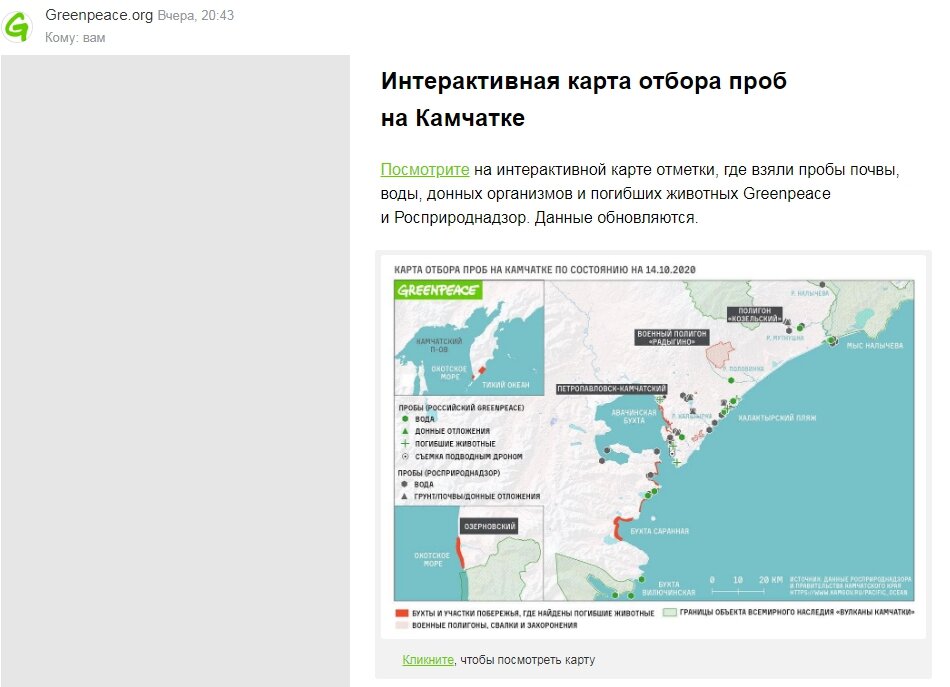Click the gray circle Rosprirodnadzor 'Вода' legend icon
This screenshot has height=687, width=950.
click(x=404, y=484)
